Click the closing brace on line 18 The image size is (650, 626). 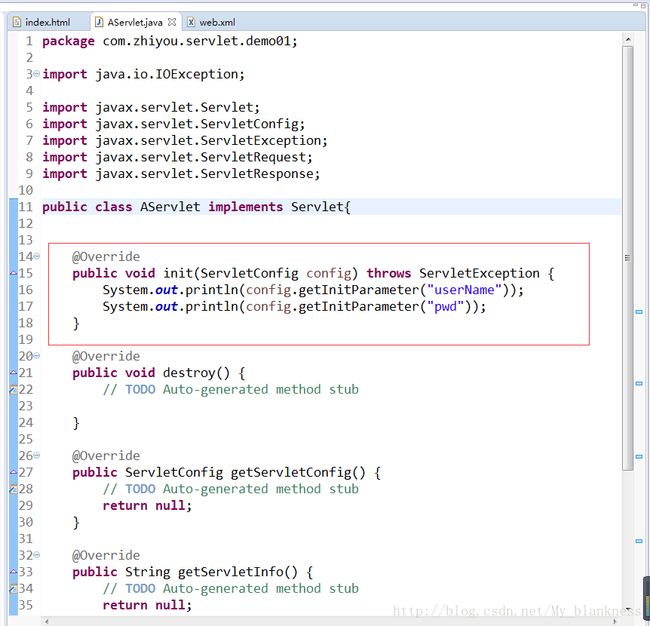[76, 323]
